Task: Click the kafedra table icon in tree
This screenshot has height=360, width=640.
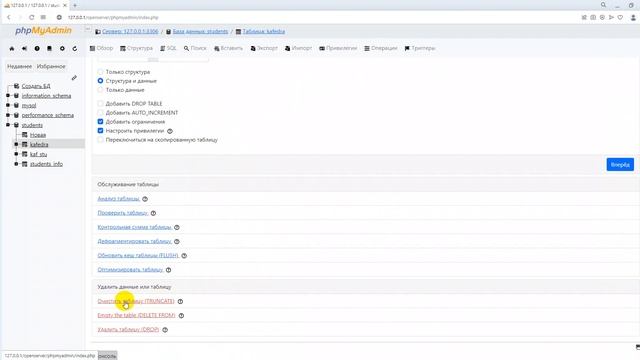Action: pos(24,144)
